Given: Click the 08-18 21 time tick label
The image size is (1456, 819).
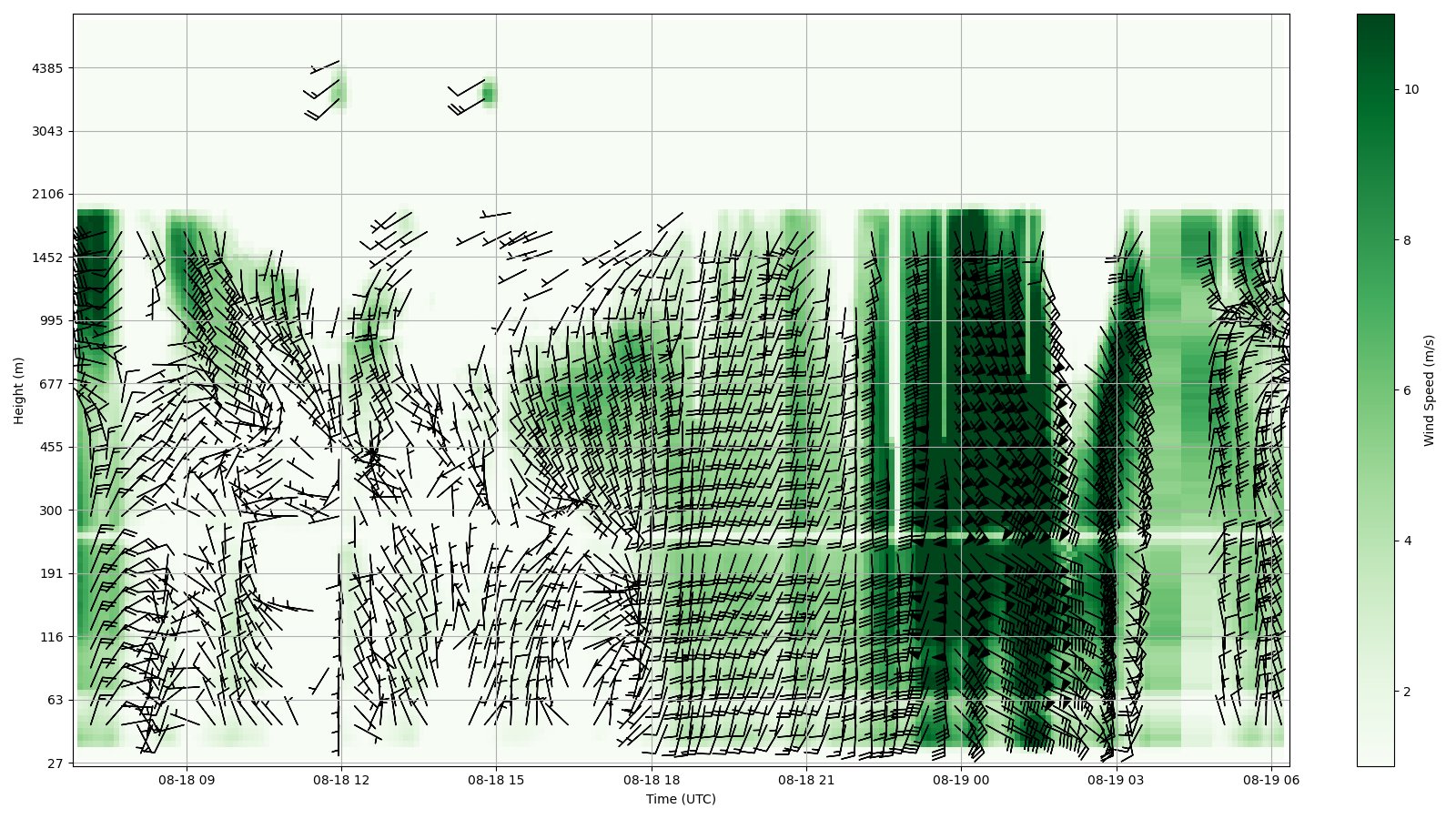Looking at the screenshot, I should tap(806, 780).
